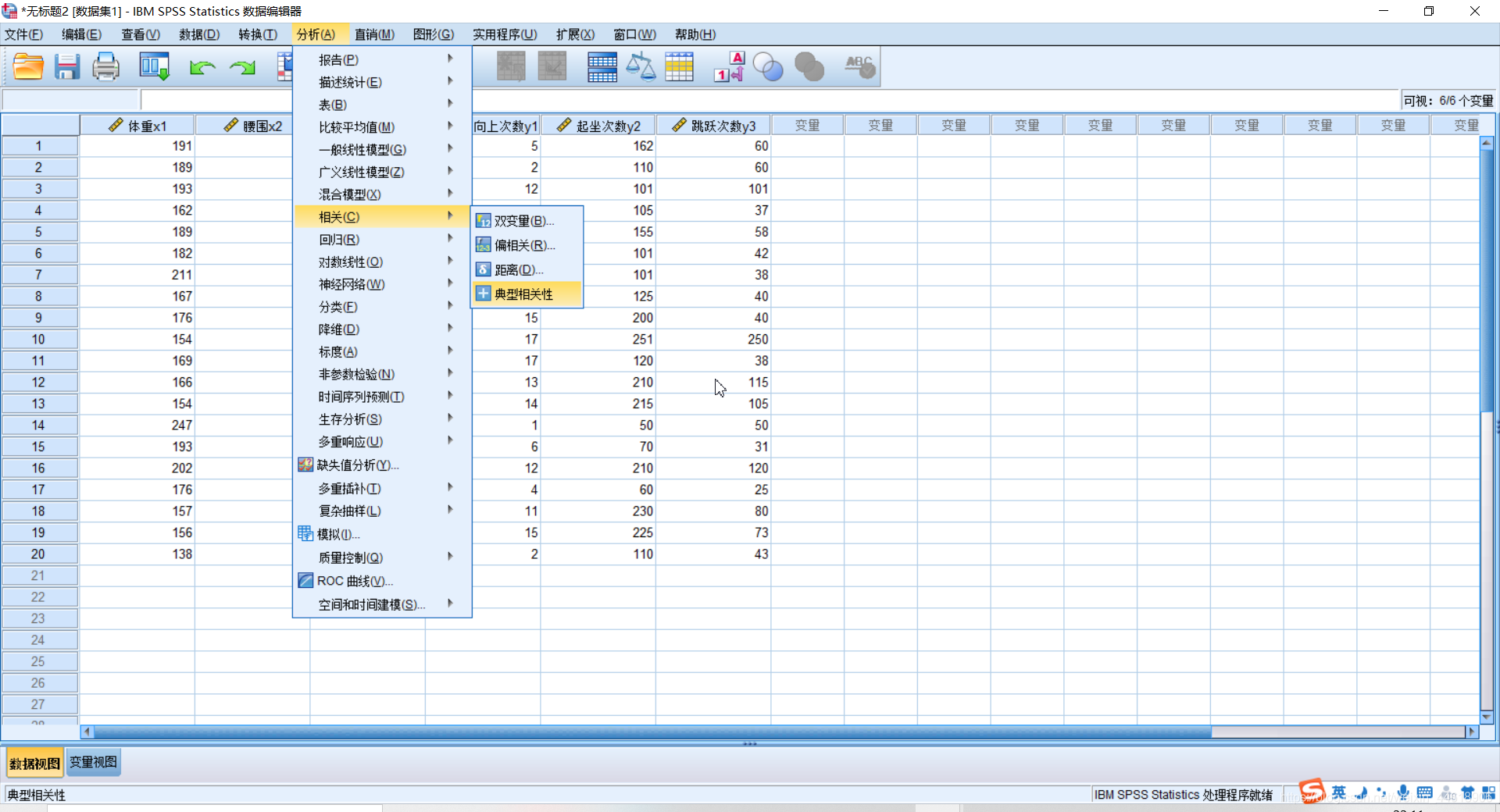Open the 编辑(E) menu
This screenshot has width=1500, height=812.
coord(82,34)
